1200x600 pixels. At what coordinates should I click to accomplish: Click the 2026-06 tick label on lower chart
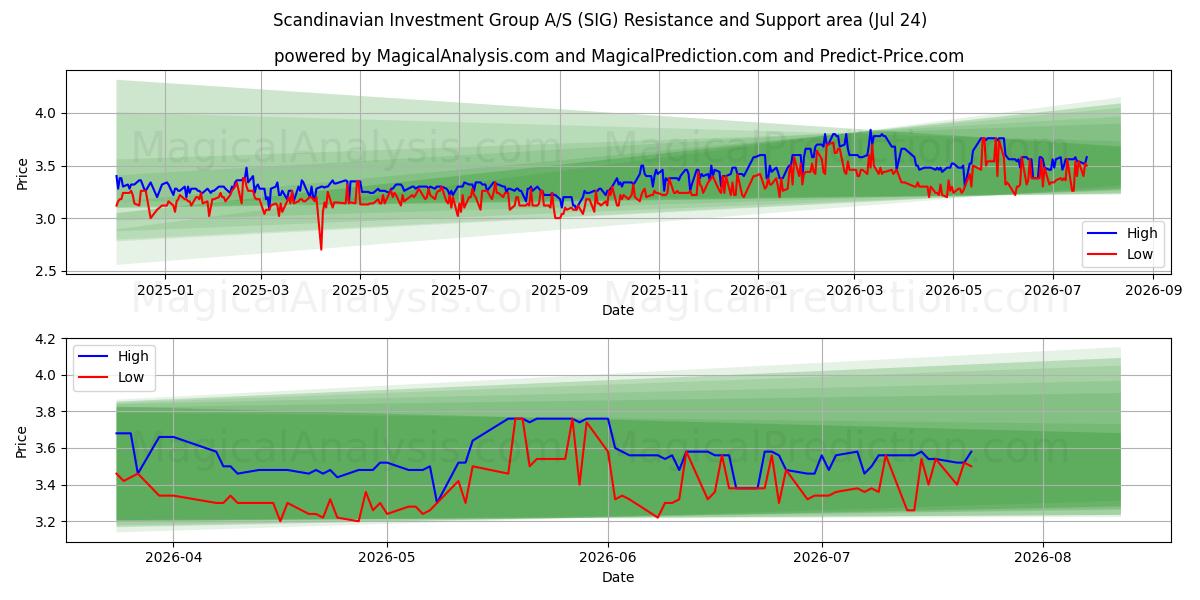click(x=608, y=557)
